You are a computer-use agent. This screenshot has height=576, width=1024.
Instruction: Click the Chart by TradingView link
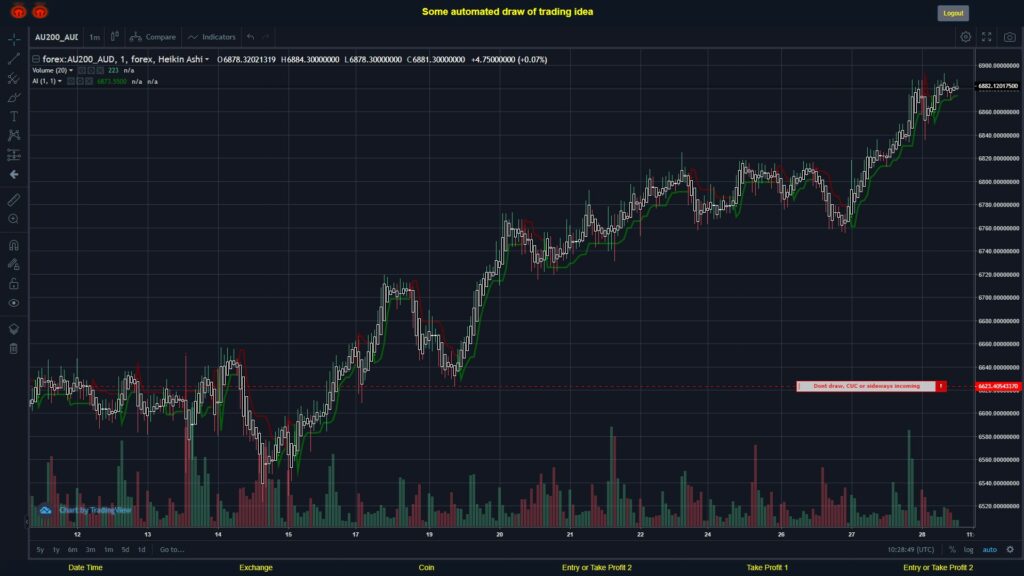(x=95, y=510)
